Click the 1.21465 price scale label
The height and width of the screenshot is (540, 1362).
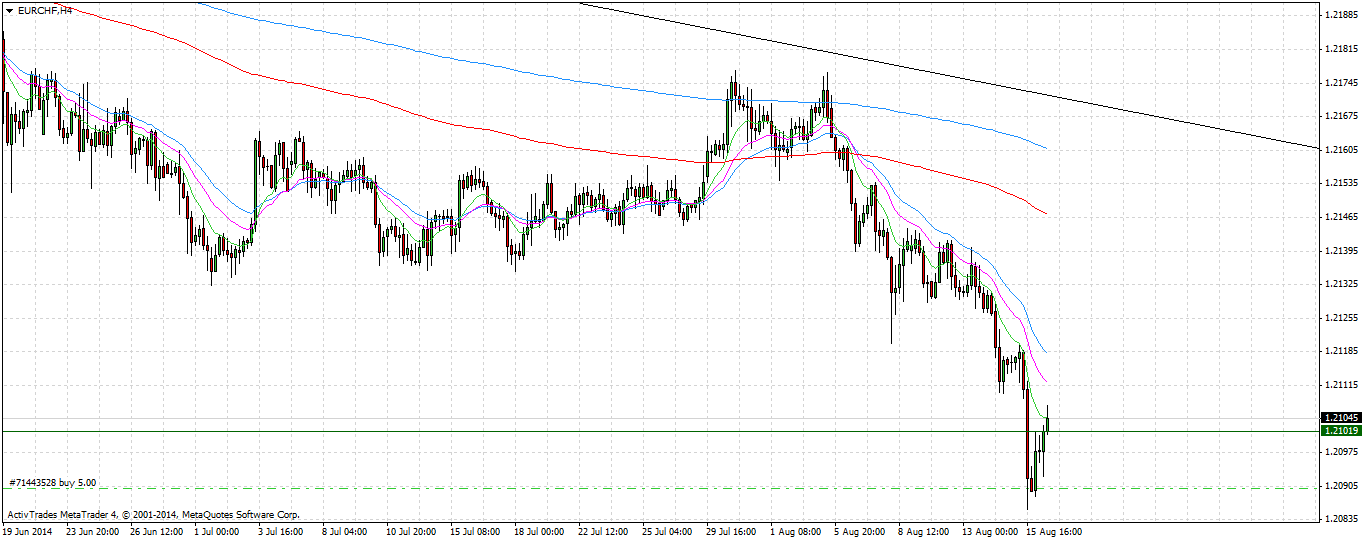coord(1340,217)
